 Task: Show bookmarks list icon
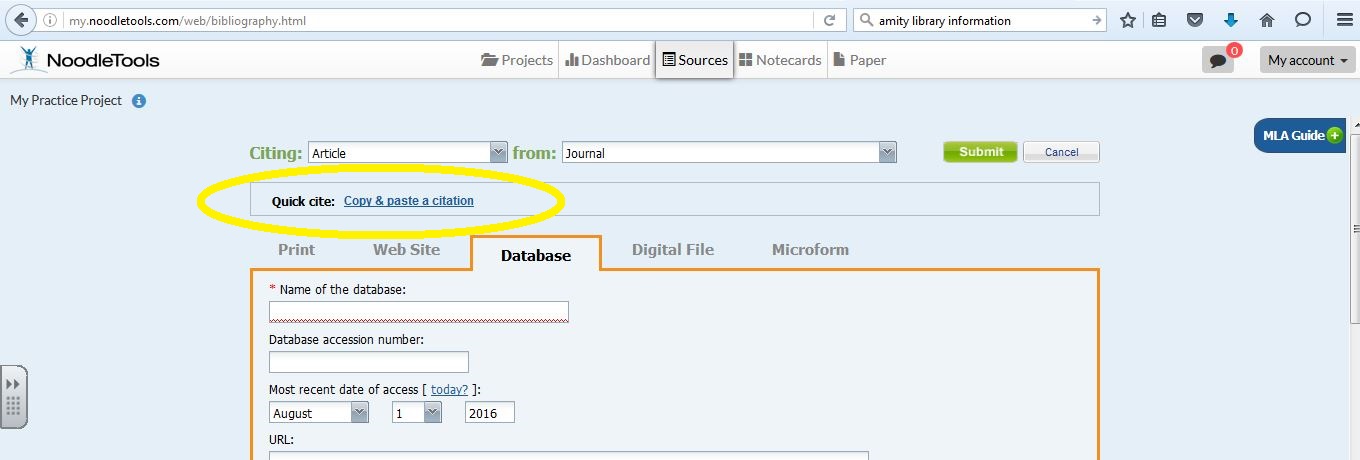point(1159,20)
